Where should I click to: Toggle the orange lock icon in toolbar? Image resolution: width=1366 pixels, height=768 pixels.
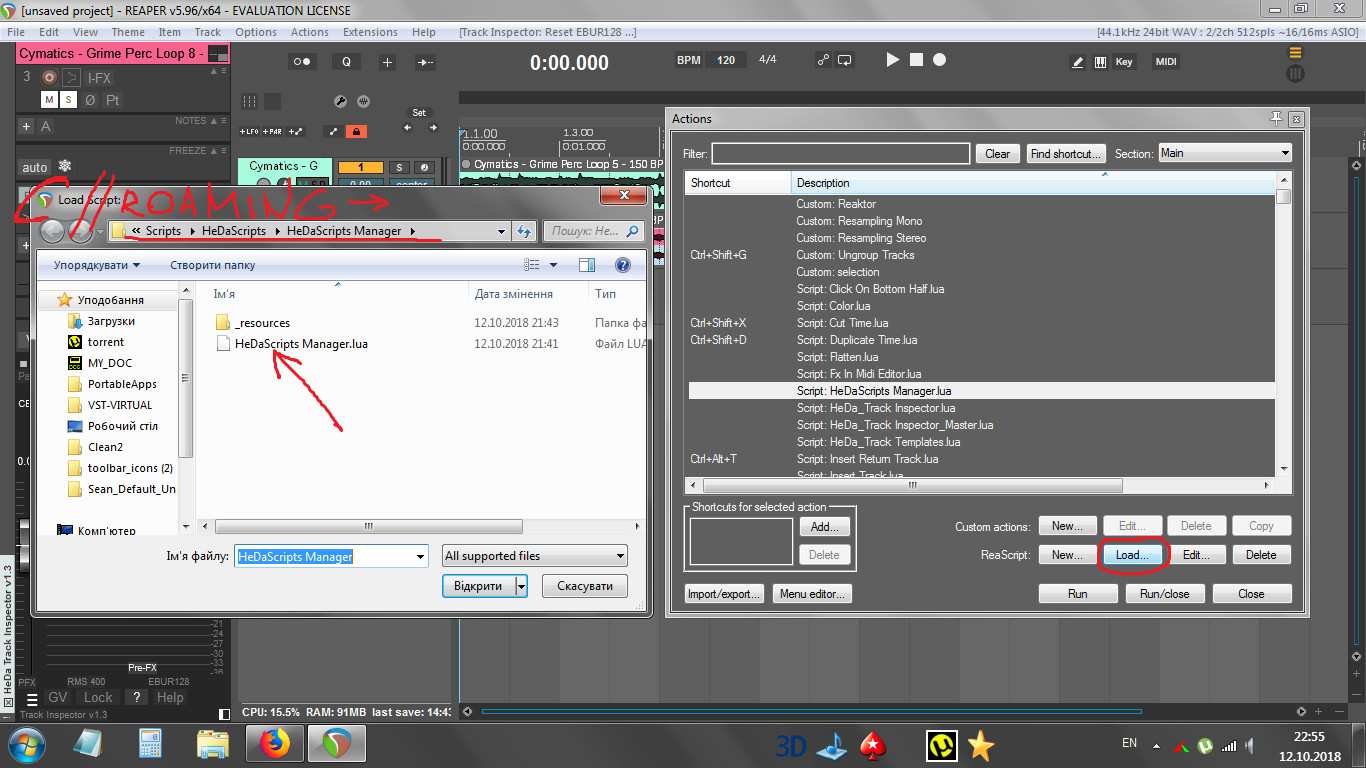pos(355,131)
